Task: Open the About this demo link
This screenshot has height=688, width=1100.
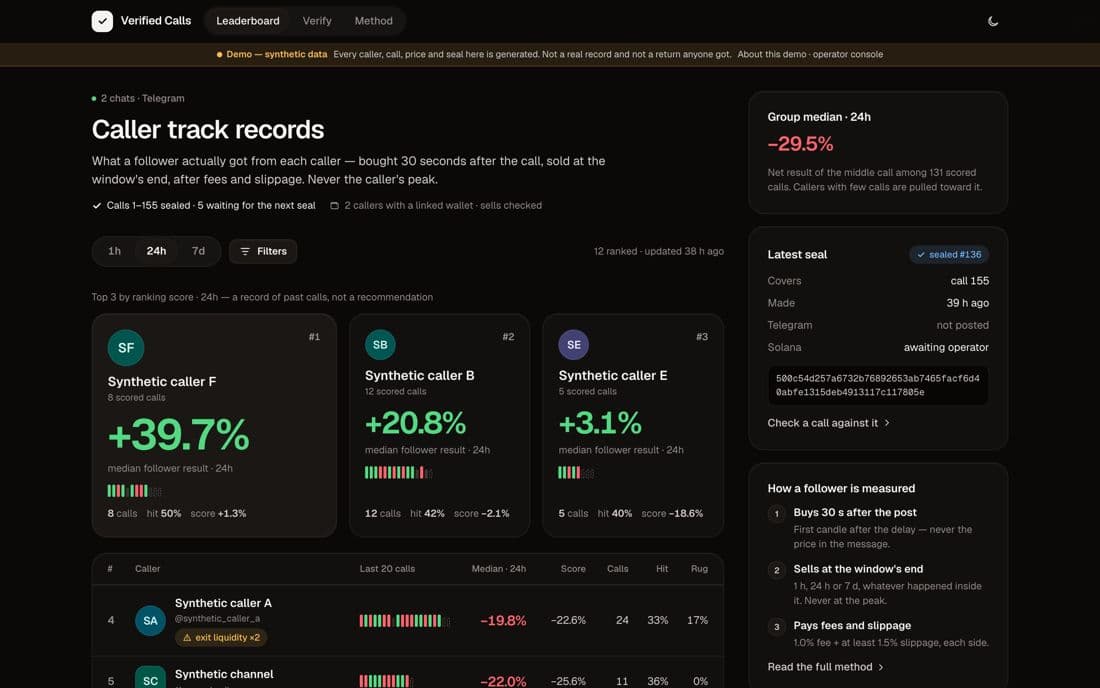Action: [x=771, y=54]
